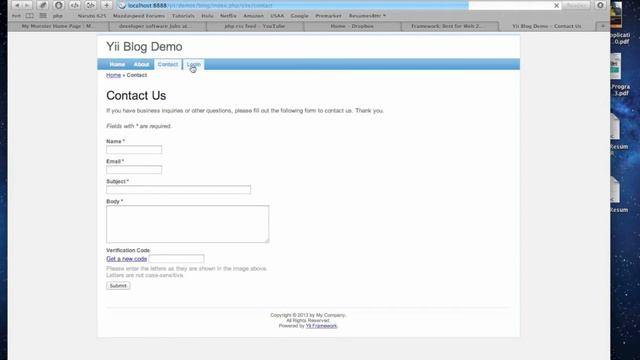This screenshot has width=640, height=360.
Task: Click the Email input field
Action: 134,169
